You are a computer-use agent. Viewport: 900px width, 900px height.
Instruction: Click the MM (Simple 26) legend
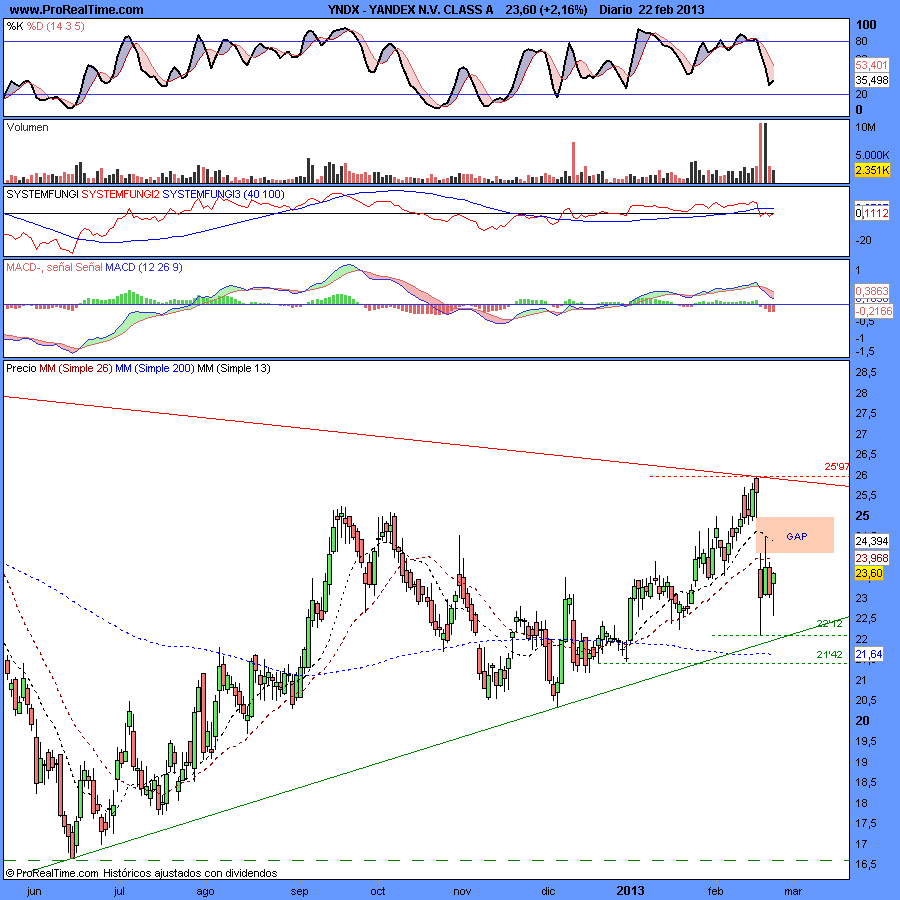coord(76,368)
